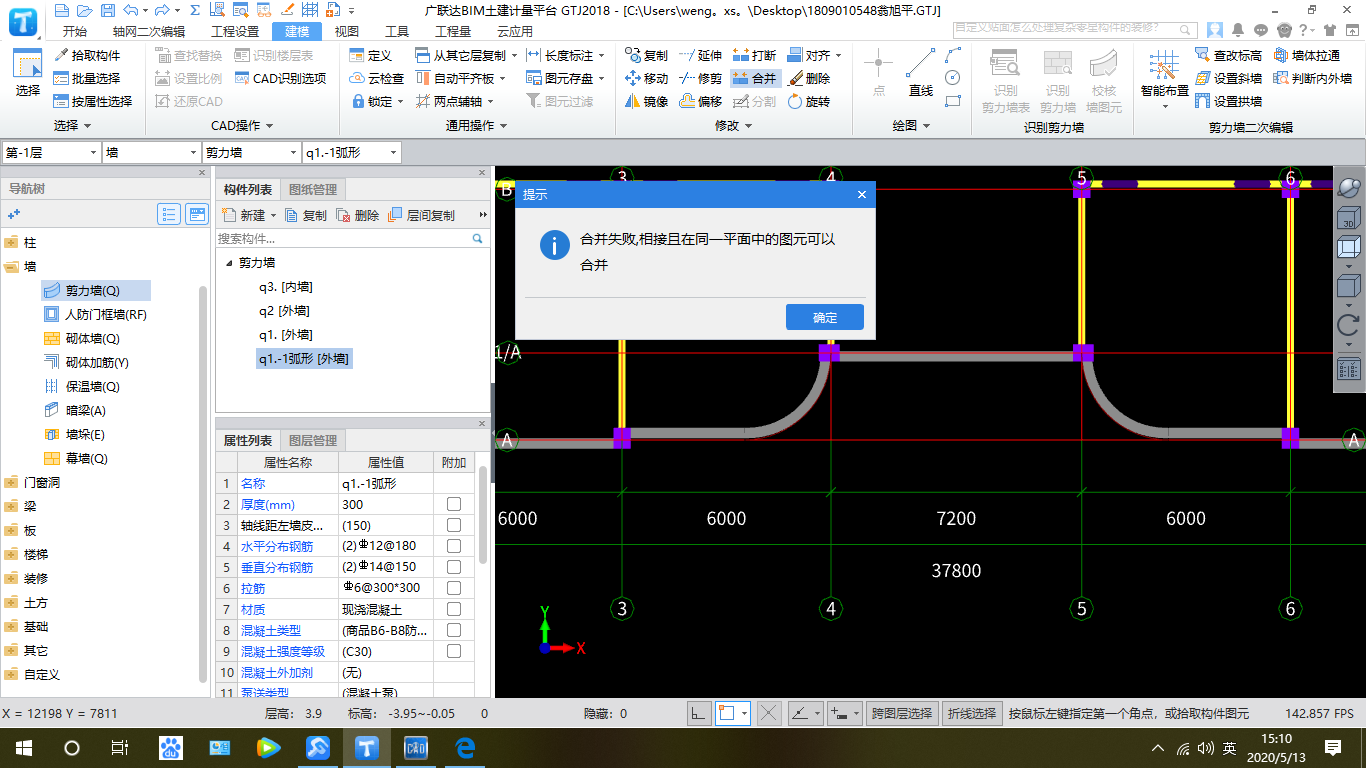1366x768 pixels.
Task: Choose 设置斜墙 inclined wall tool
Action: 1228,78
